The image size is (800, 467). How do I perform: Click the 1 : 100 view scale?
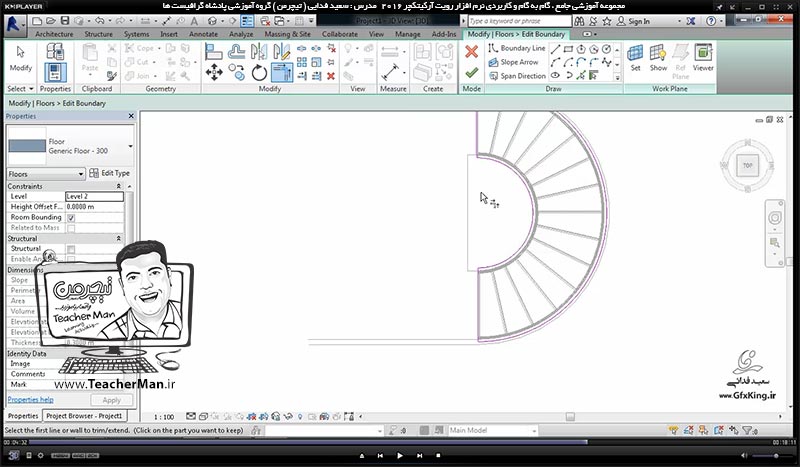[164, 417]
